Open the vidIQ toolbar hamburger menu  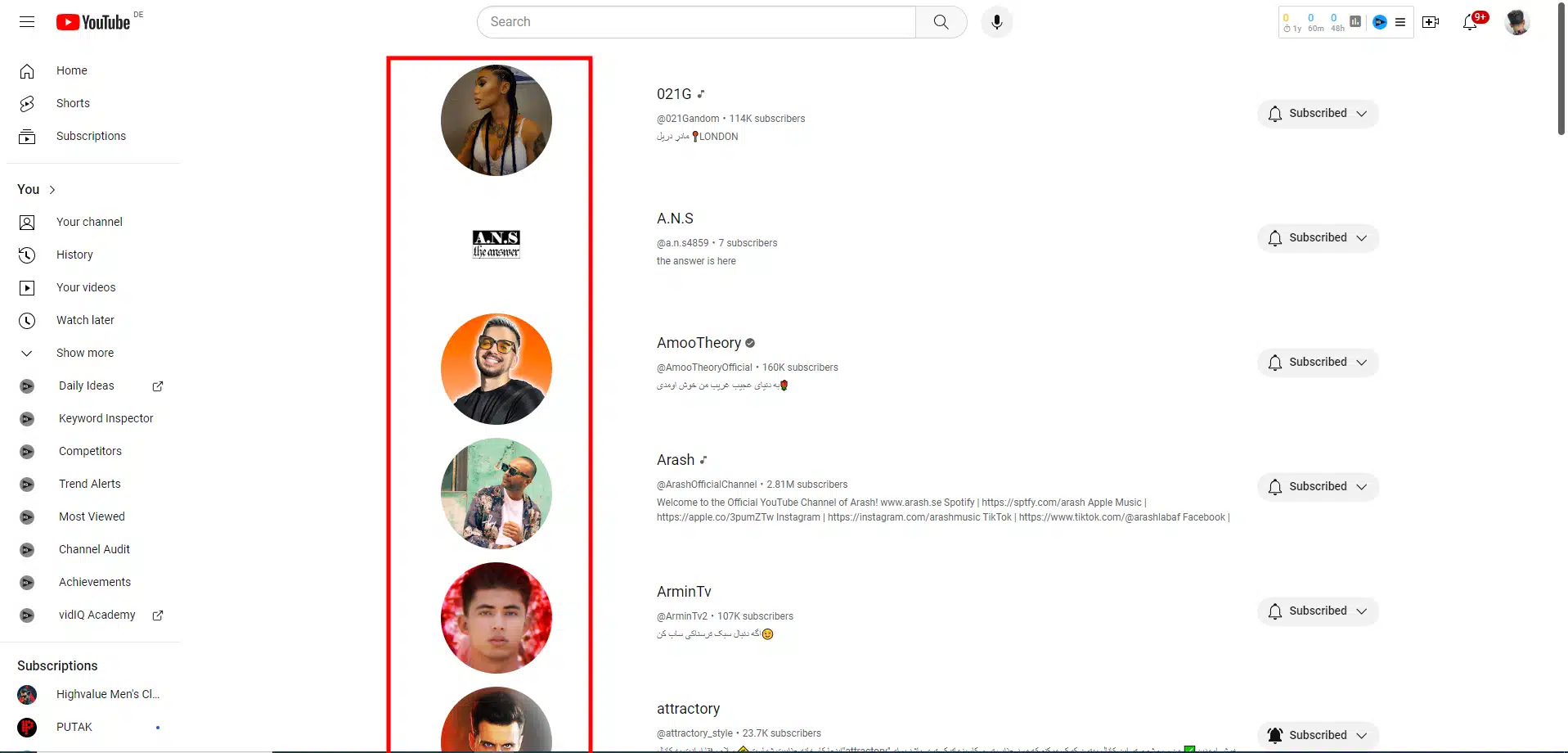(1400, 22)
